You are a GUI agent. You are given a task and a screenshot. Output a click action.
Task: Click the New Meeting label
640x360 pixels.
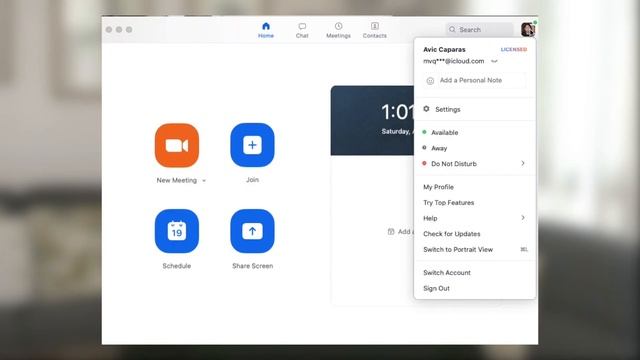(x=177, y=180)
